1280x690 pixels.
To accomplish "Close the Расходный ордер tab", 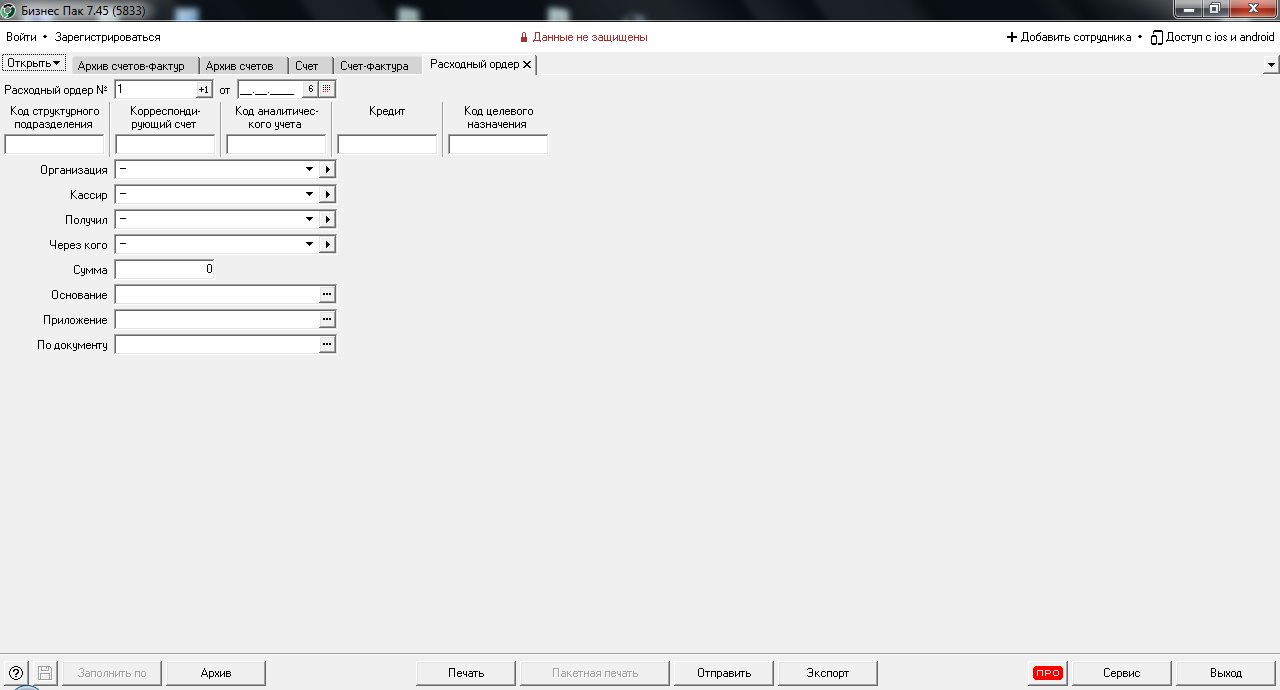I will click(527, 64).
